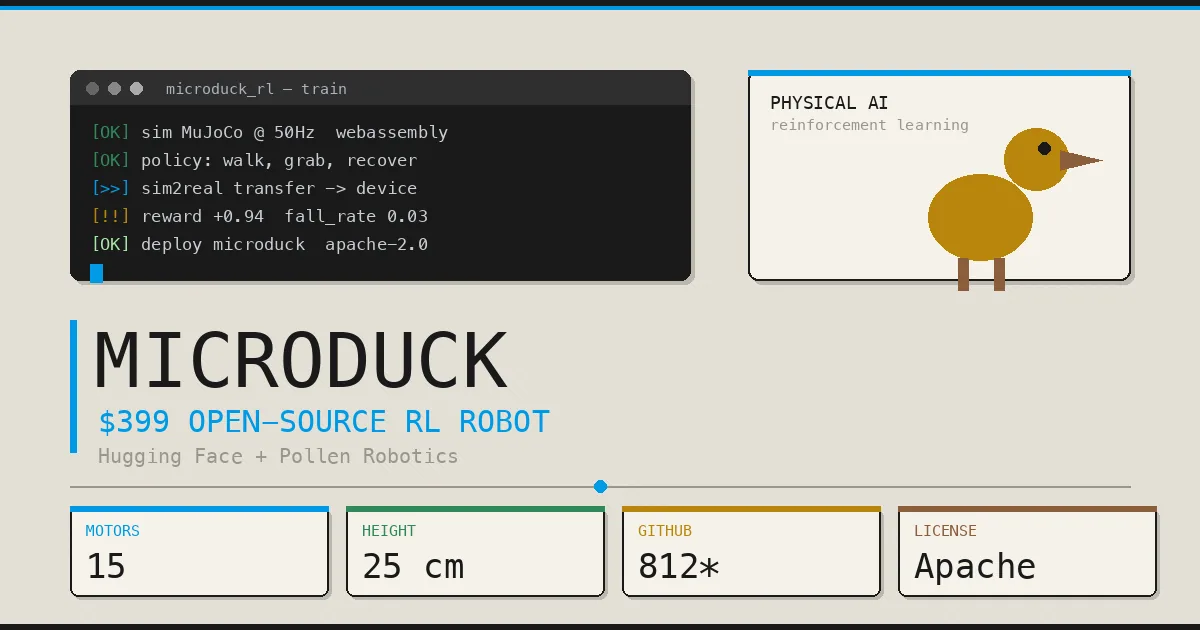Open the MOTORS 15 stat card
This screenshot has width=1200, height=630.
click(200, 551)
